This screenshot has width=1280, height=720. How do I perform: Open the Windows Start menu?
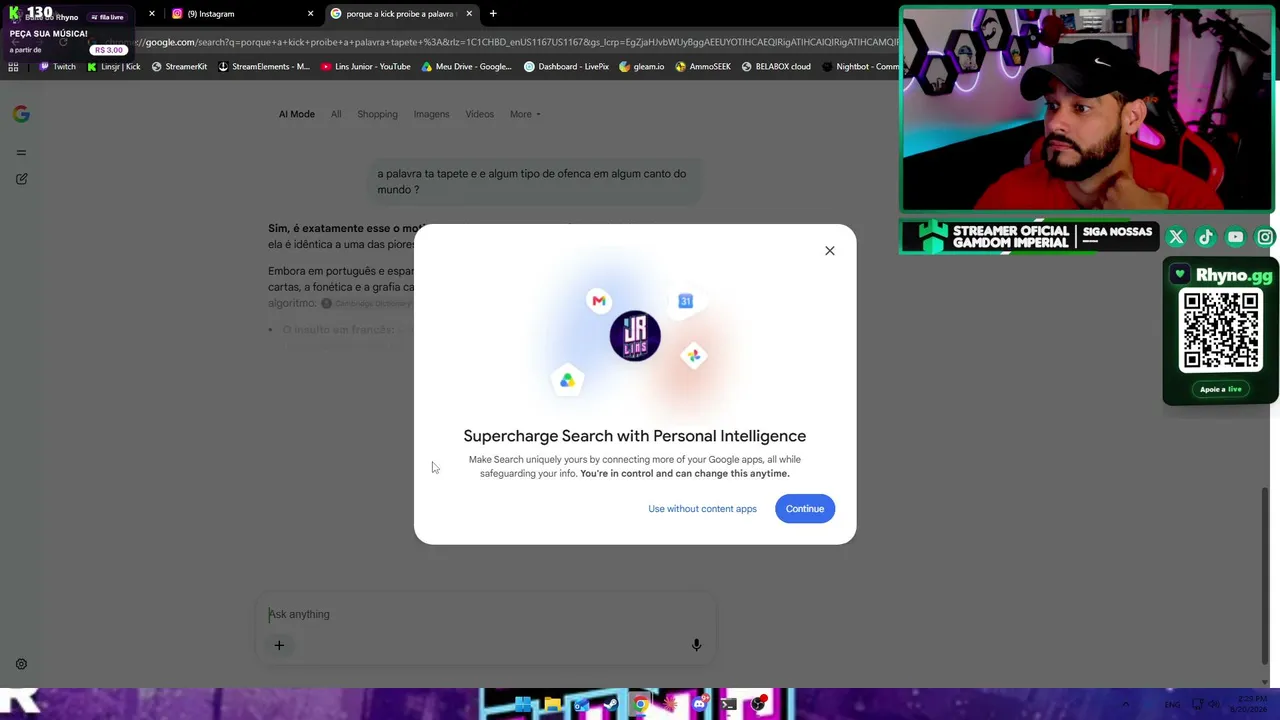pos(522,705)
